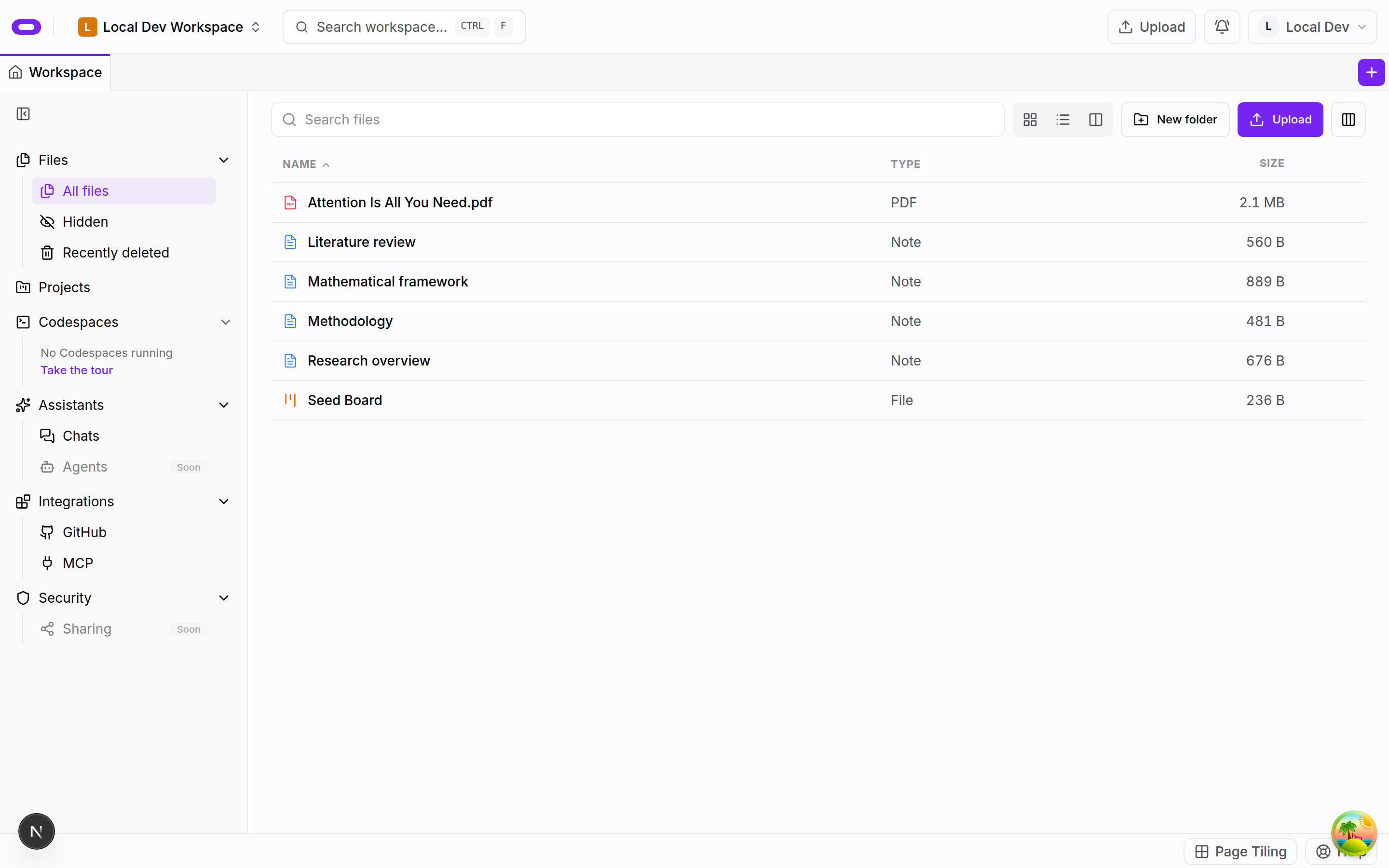
Task: Collapse the Security section chevron
Action: (224, 598)
